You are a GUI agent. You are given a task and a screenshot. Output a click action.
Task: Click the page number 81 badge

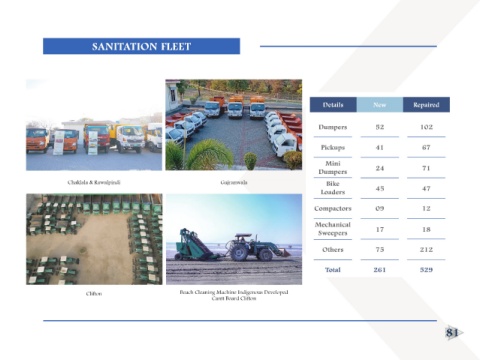(453, 333)
